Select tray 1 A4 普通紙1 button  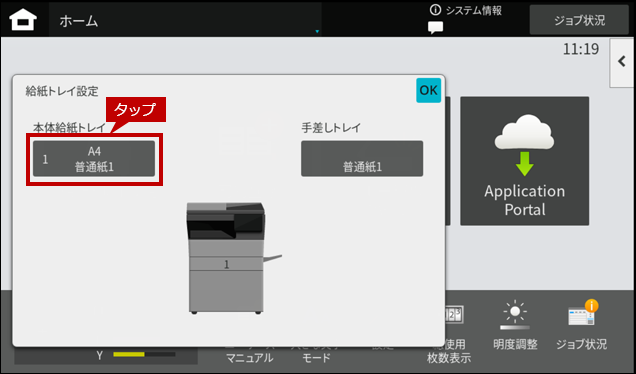click(x=94, y=159)
